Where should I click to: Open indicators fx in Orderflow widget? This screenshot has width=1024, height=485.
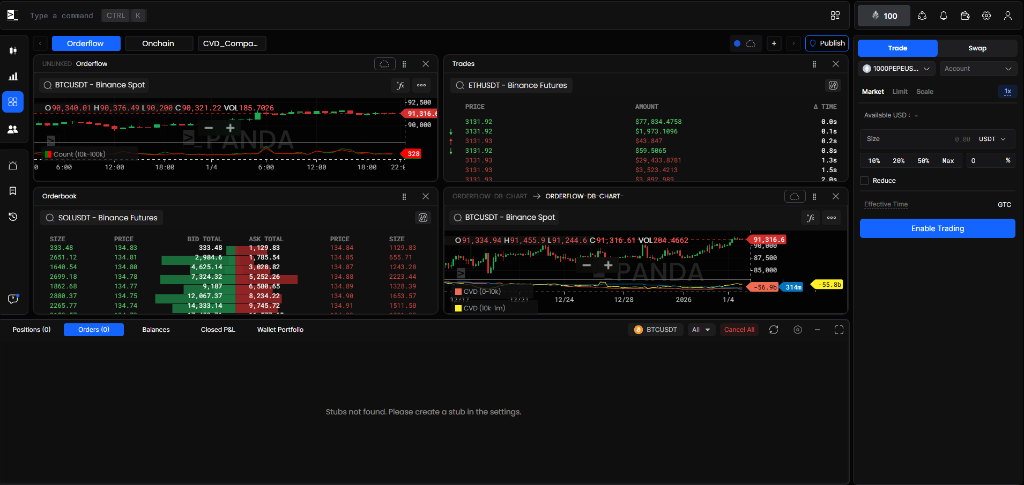(x=400, y=85)
